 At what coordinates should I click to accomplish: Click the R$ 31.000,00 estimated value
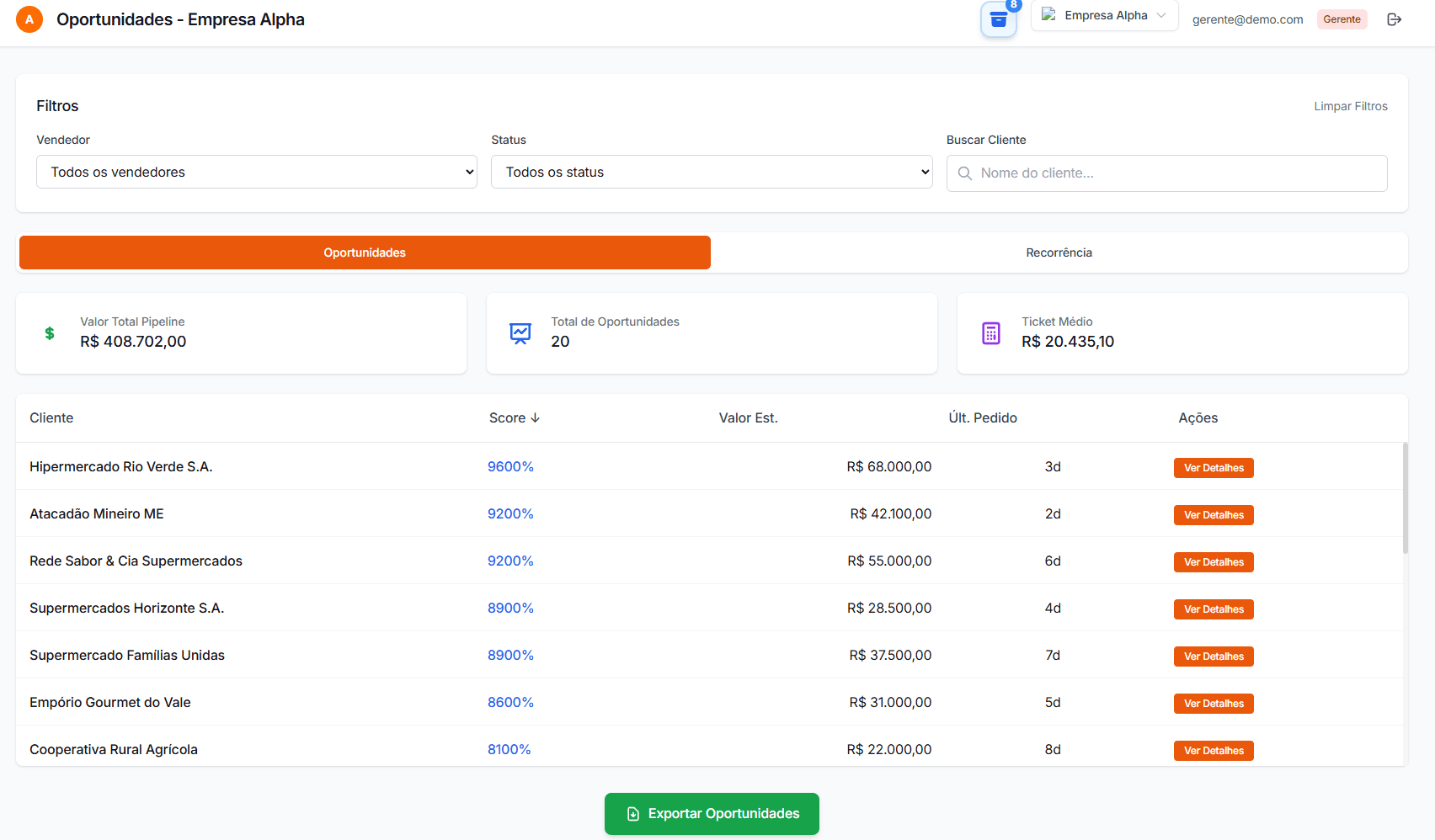[x=890, y=703]
